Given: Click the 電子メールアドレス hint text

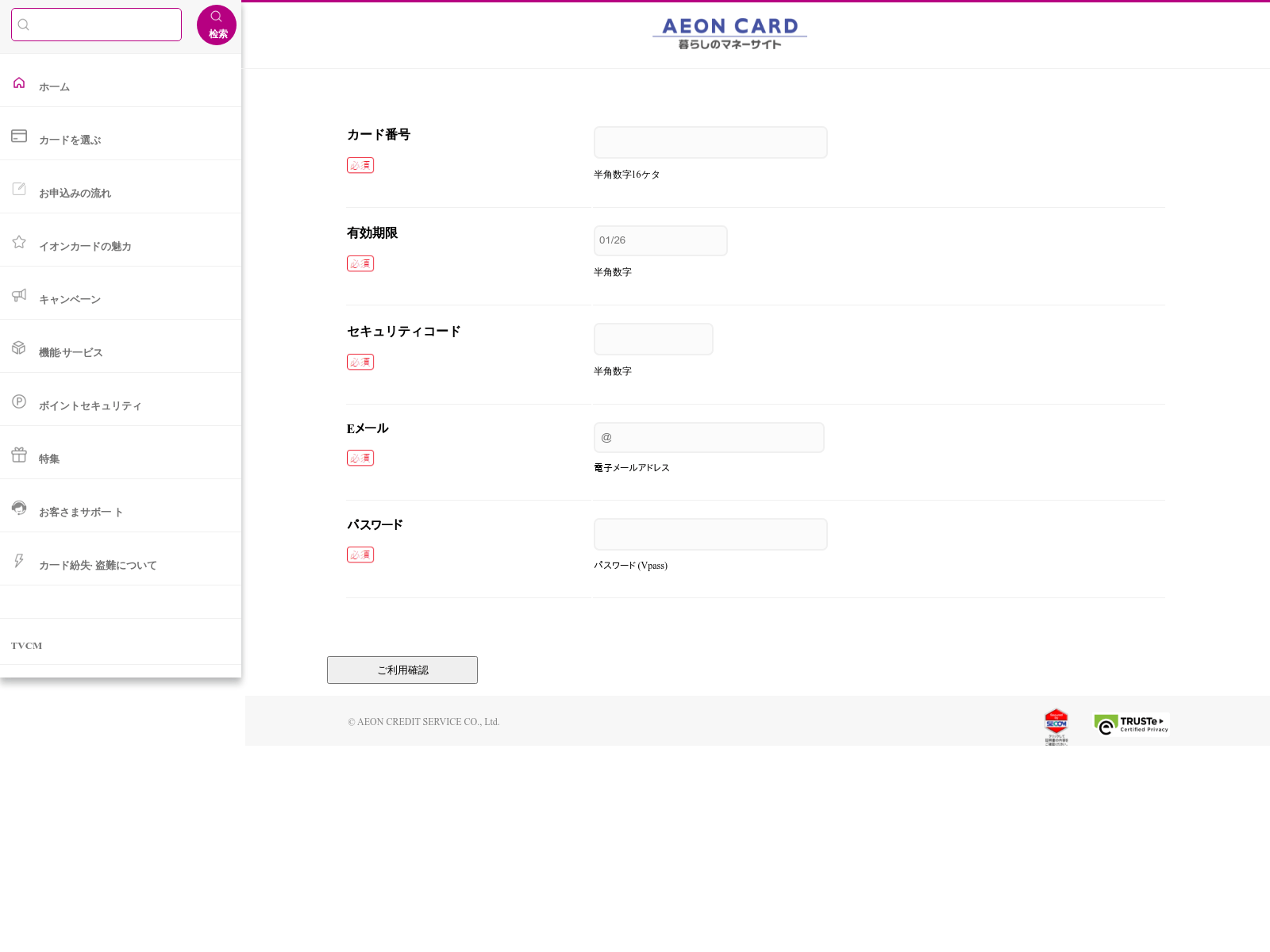Looking at the screenshot, I should click(x=632, y=468).
